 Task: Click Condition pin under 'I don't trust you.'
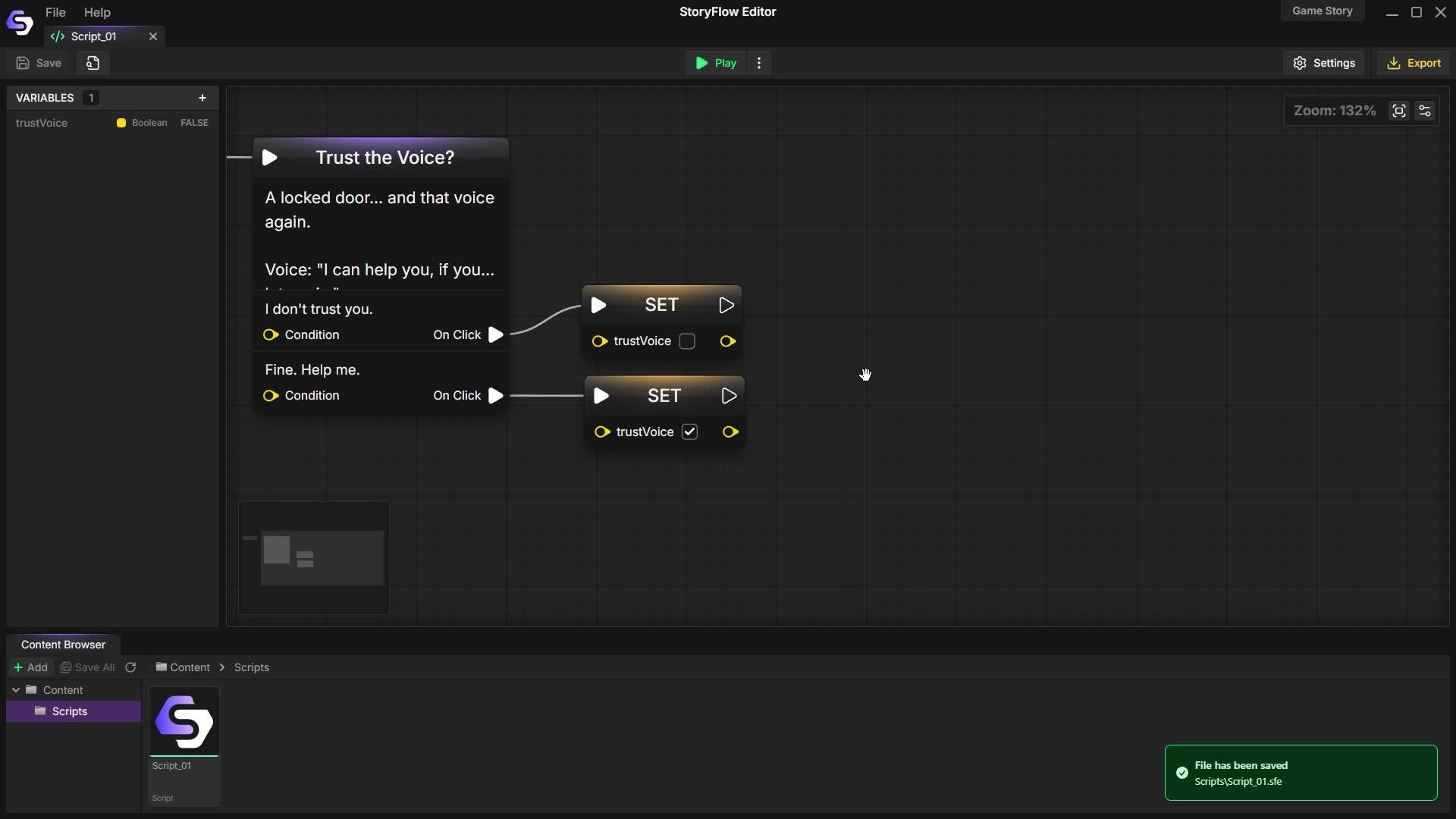point(271,335)
